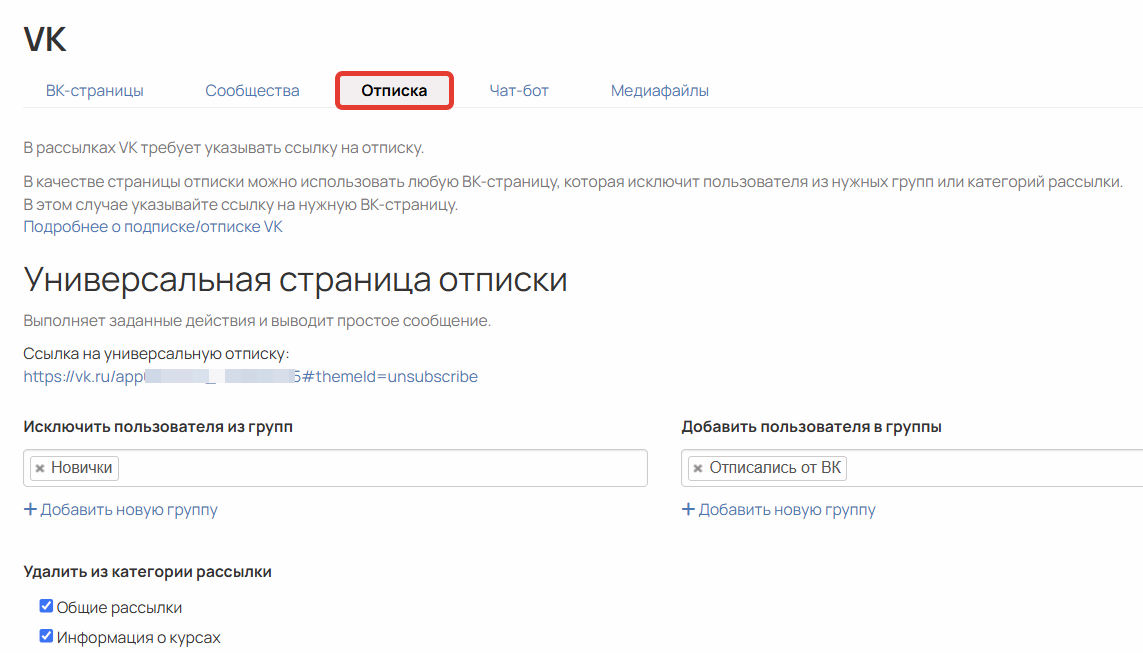
Task: Add new group under the add-to-groups field
Action: (x=779, y=509)
